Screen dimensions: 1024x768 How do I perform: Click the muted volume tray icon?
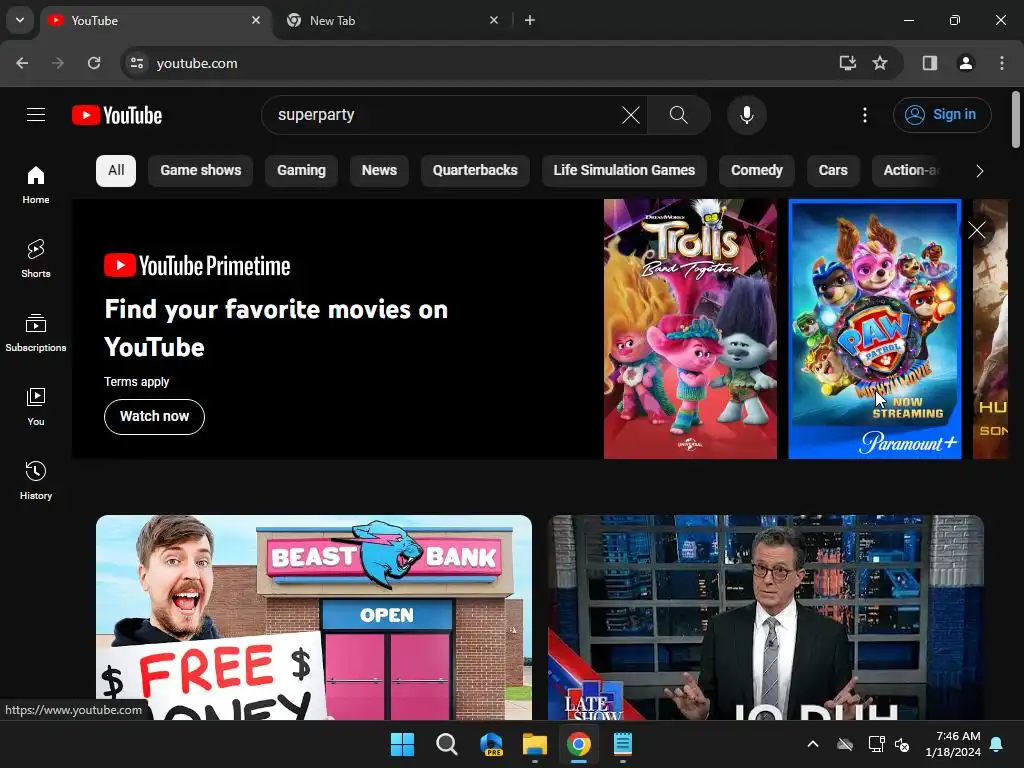tap(903, 744)
